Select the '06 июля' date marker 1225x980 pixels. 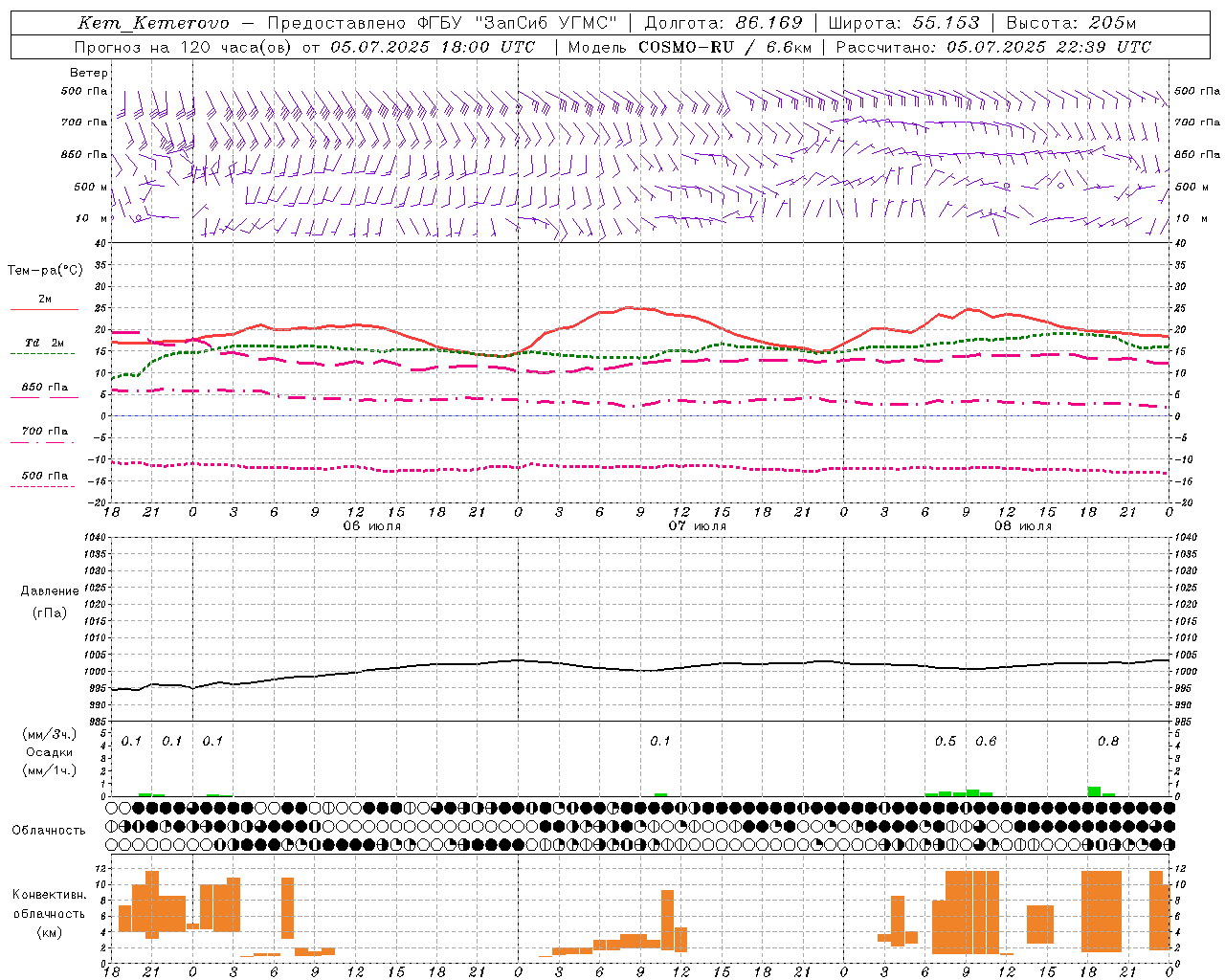tap(372, 526)
